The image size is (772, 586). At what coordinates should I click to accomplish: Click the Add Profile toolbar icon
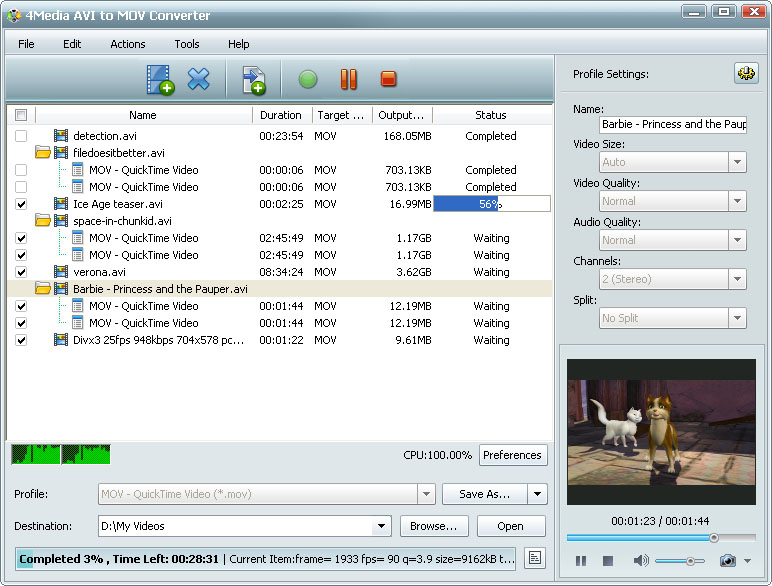(254, 79)
